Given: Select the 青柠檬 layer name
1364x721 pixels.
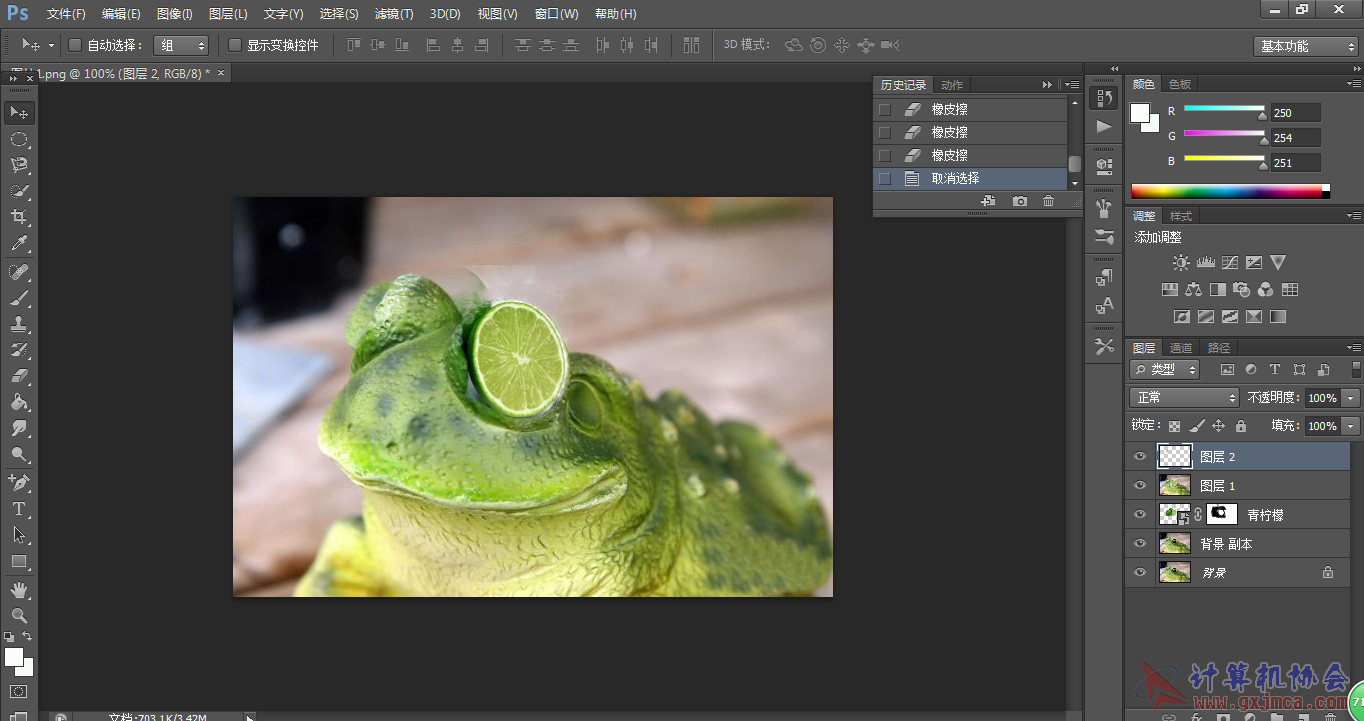Looking at the screenshot, I should coord(1265,516).
